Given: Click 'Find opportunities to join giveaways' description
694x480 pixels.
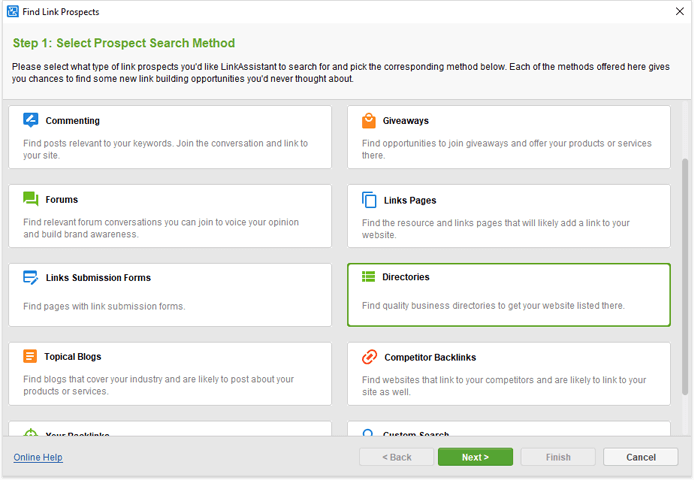Looking at the screenshot, I should coord(507,149).
